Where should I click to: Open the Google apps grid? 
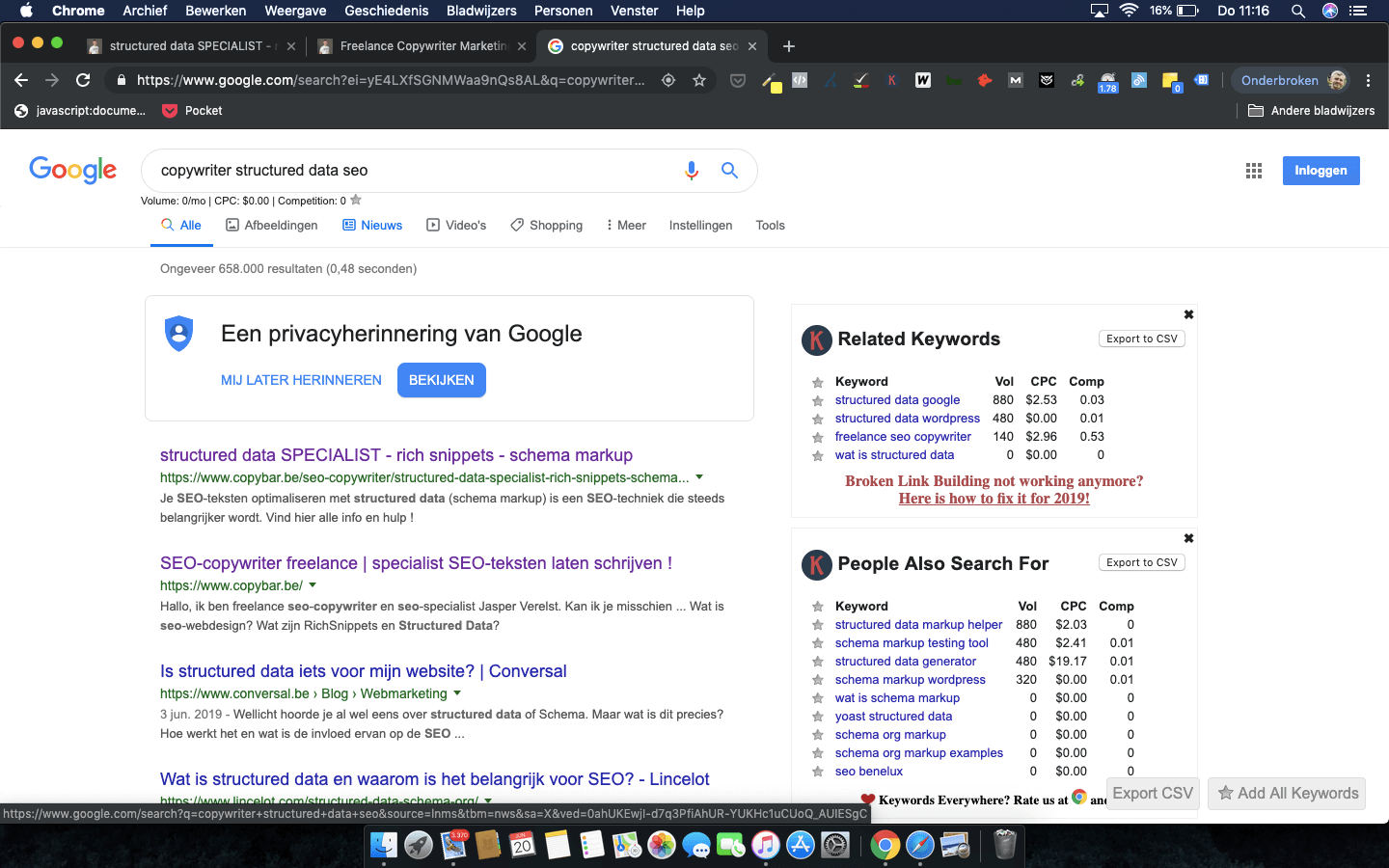(x=1254, y=171)
